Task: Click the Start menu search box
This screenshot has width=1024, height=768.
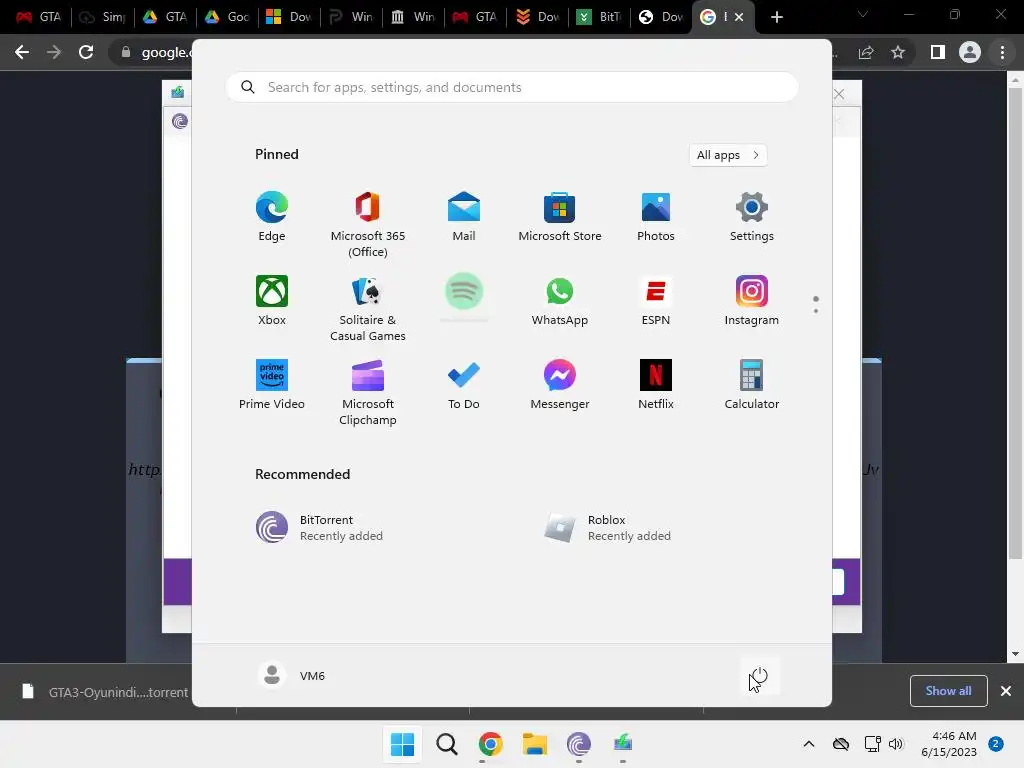Action: [512, 88]
